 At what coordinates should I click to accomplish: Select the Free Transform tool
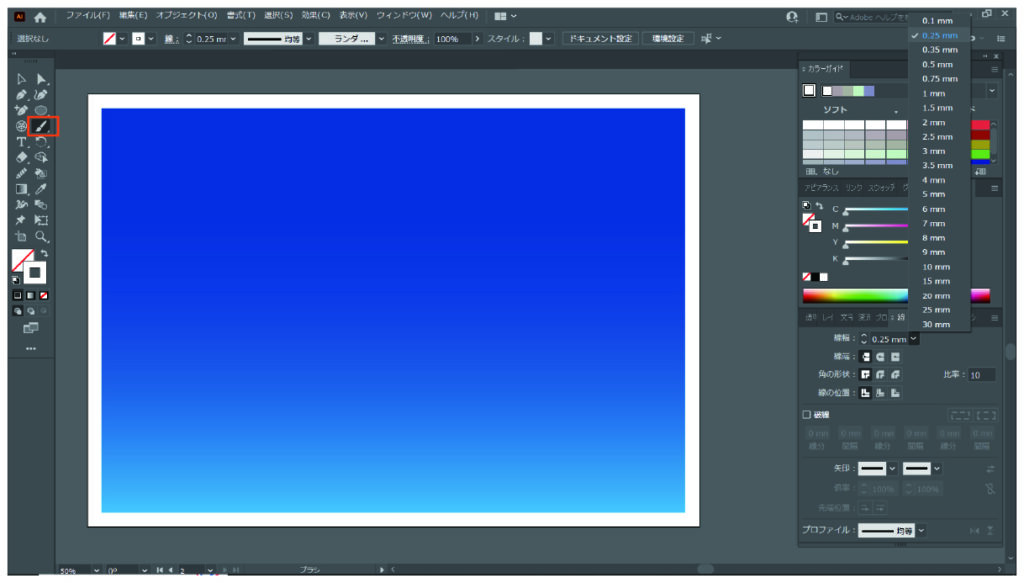(x=41, y=221)
